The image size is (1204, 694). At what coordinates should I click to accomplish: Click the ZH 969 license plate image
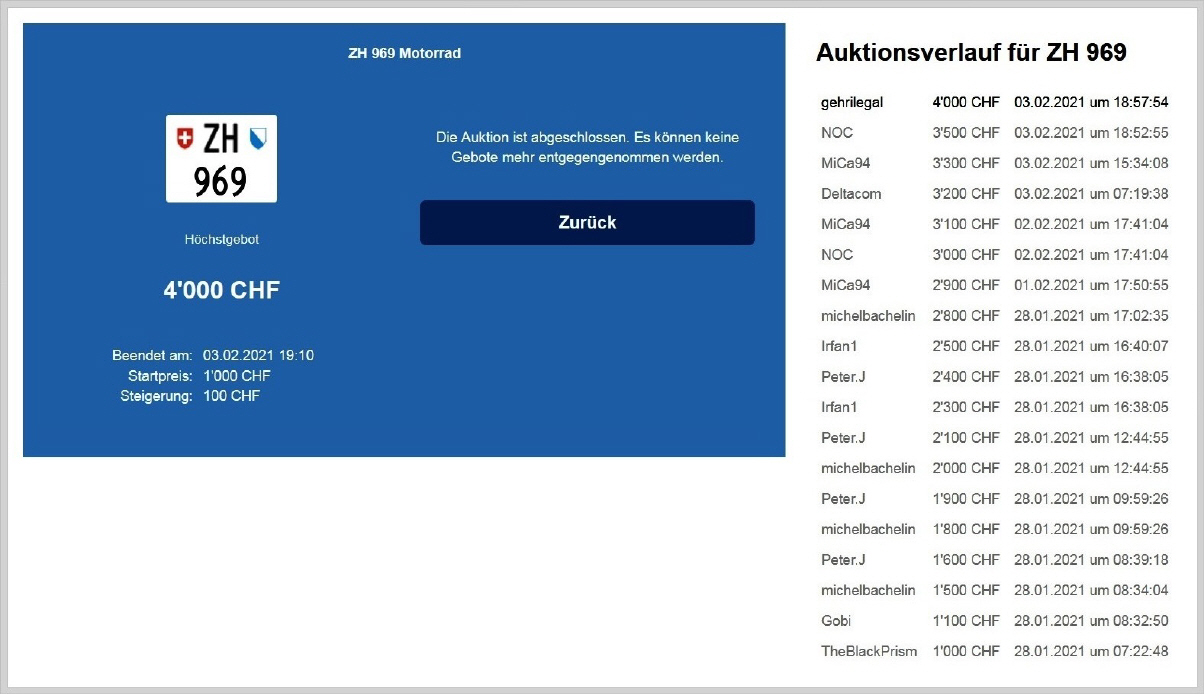[221, 159]
